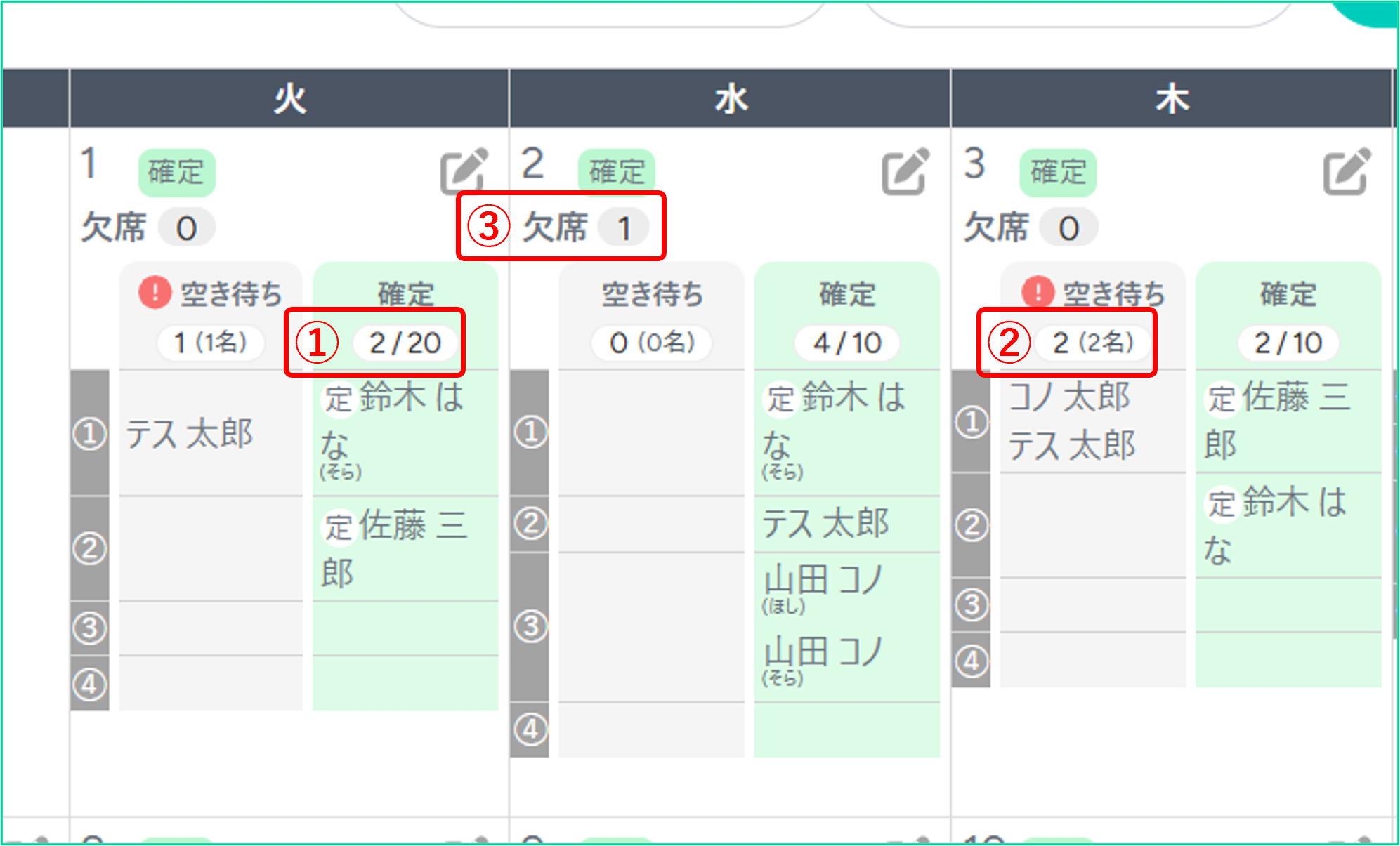Click edit icon on Thursday day 3

(x=1346, y=171)
